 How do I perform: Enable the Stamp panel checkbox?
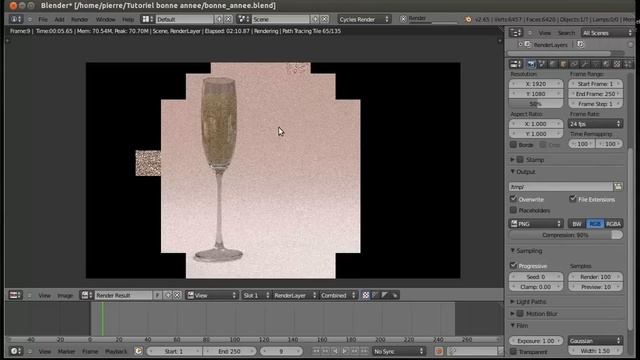pos(520,160)
